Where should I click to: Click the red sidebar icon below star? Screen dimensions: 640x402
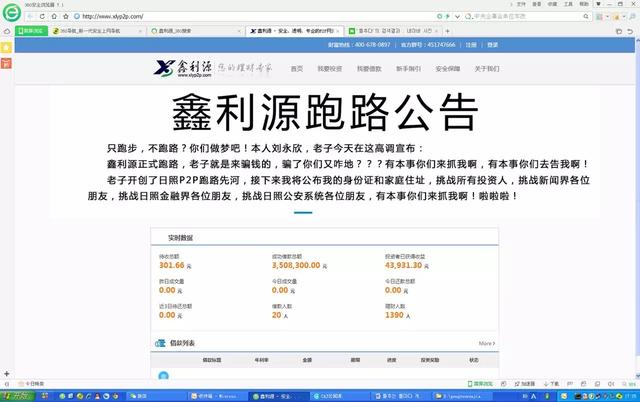6,63
